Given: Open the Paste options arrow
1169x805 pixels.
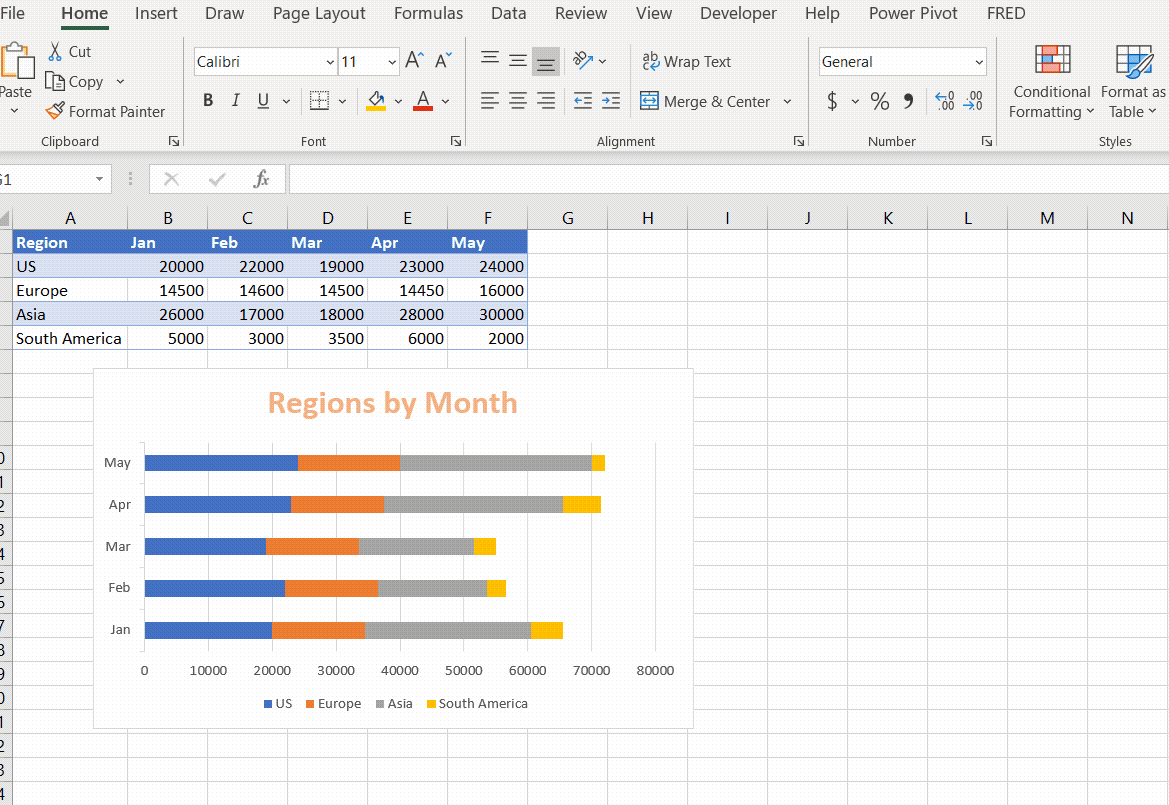Looking at the screenshot, I should point(14,111).
